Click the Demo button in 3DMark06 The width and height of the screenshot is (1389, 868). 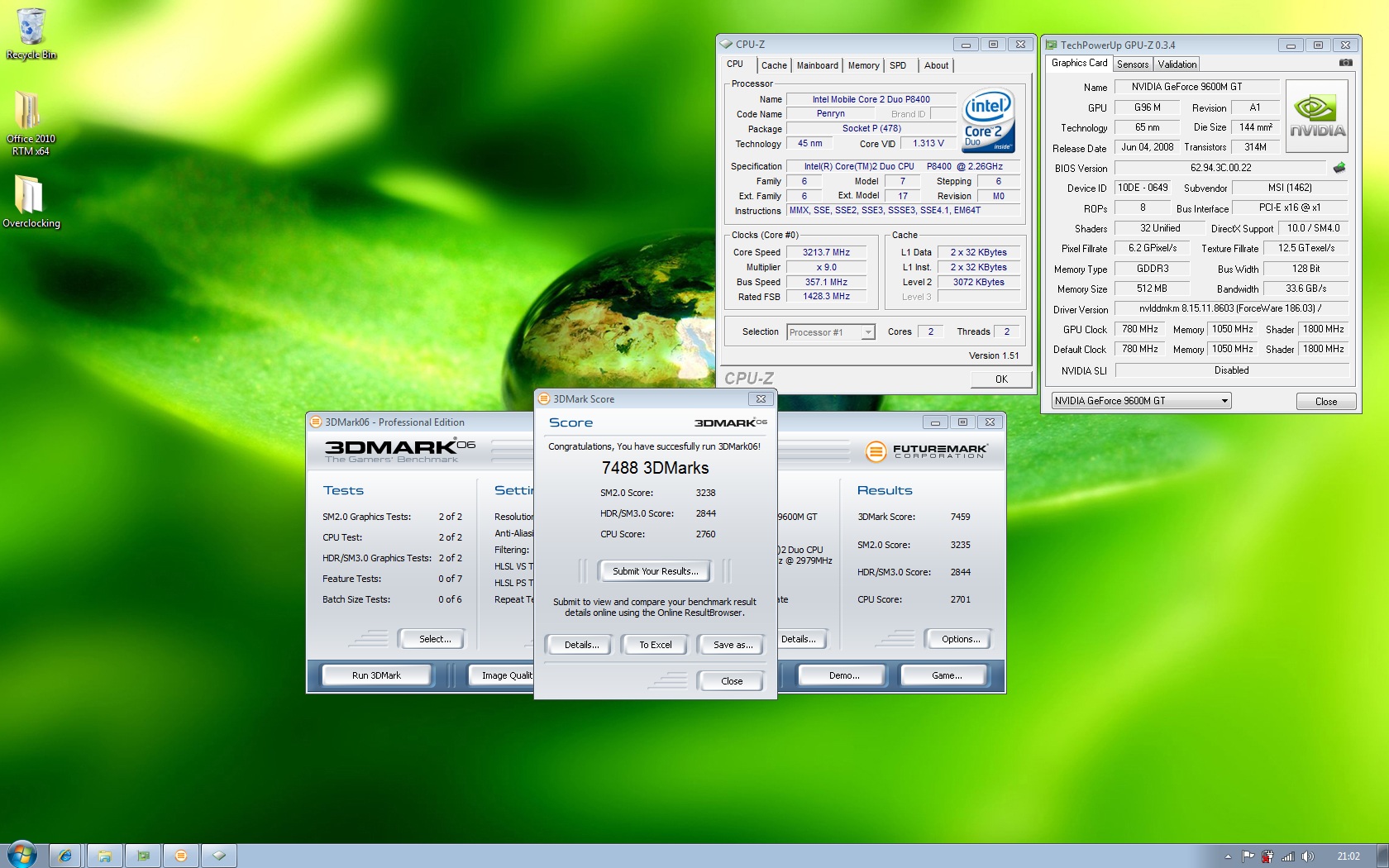click(844, 675)
